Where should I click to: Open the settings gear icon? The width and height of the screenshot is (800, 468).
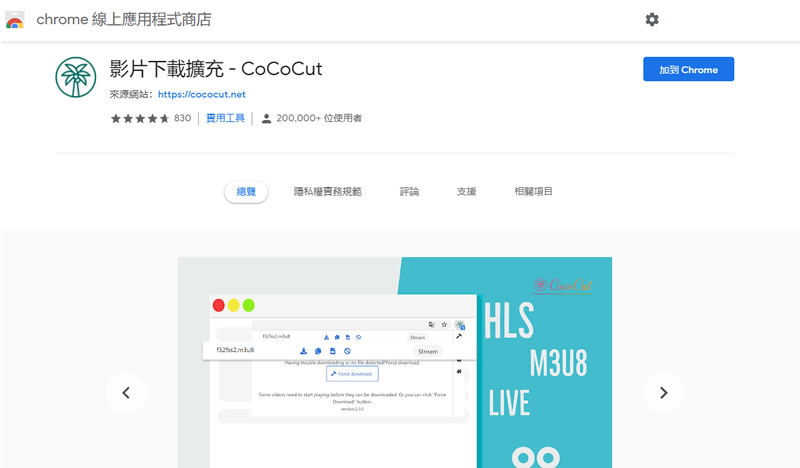coord(652,19)
